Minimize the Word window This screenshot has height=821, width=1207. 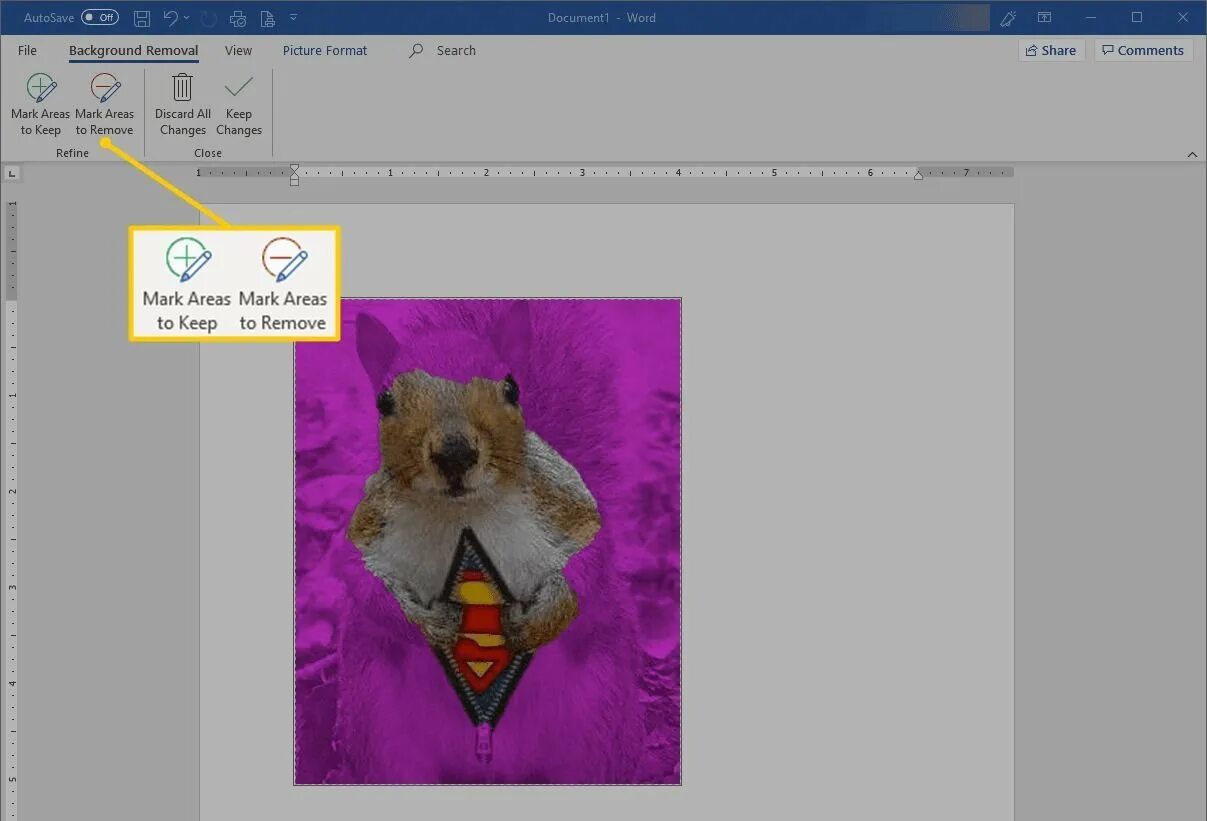click(1091, 18)
